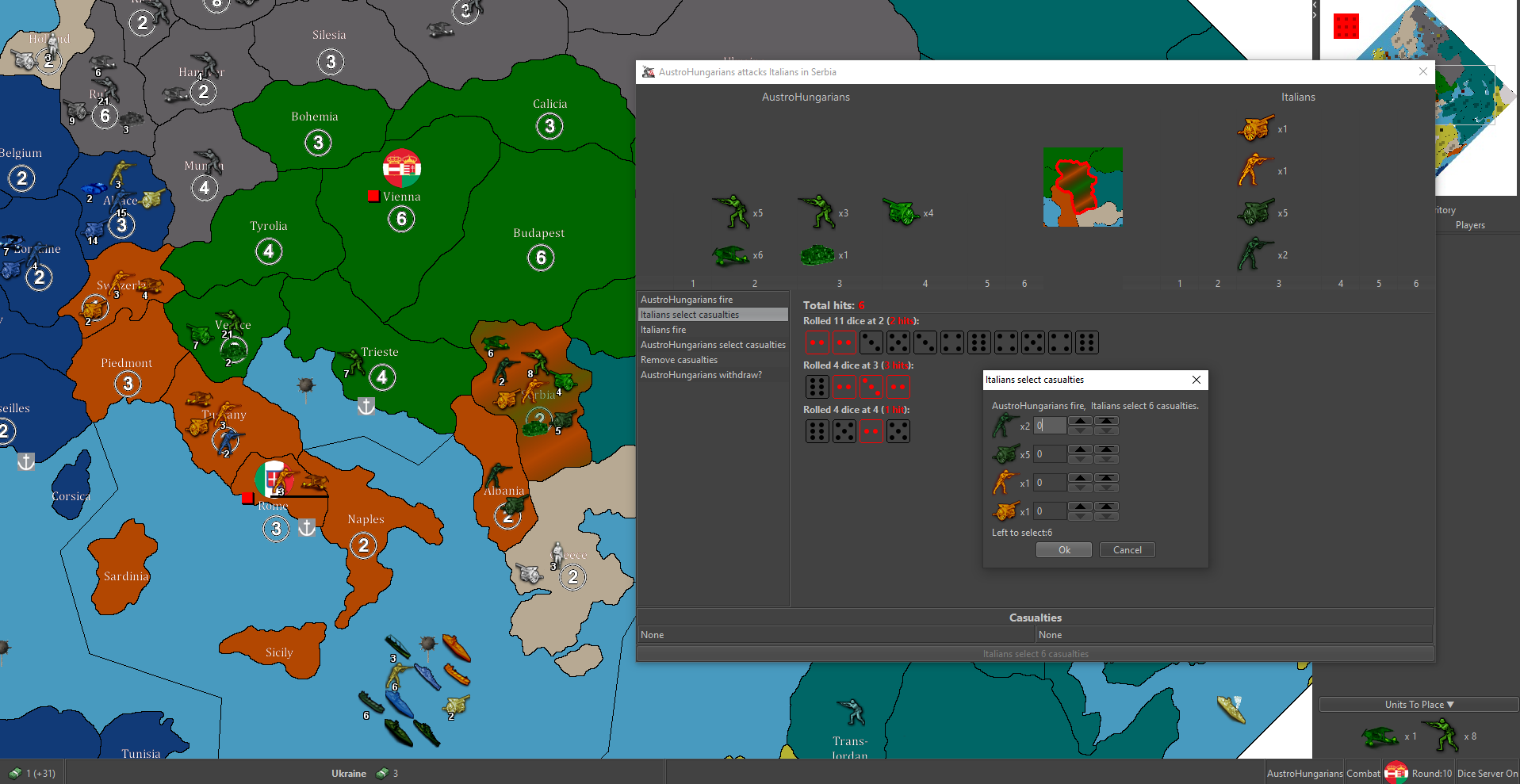
Task: Click the PUs money icon in the bottom-left status bar
Action: 15,773
